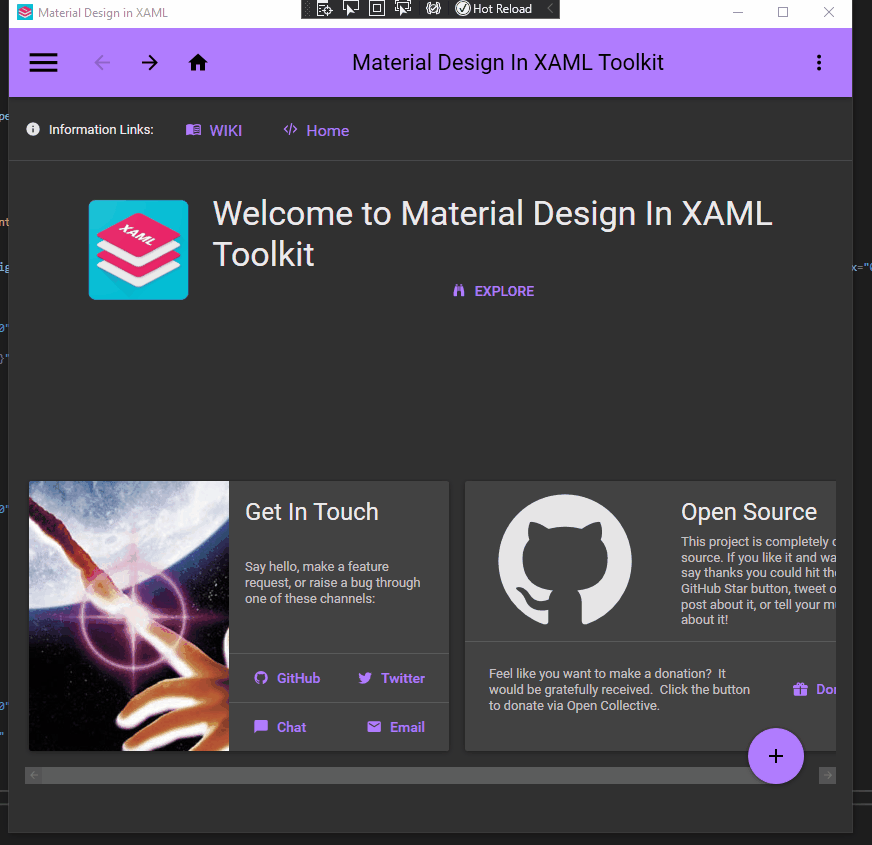Click the XAML toolkit logo image
The height and width of the screenshot is (845, 872).
pyautogui.click(x=138, y=250)
